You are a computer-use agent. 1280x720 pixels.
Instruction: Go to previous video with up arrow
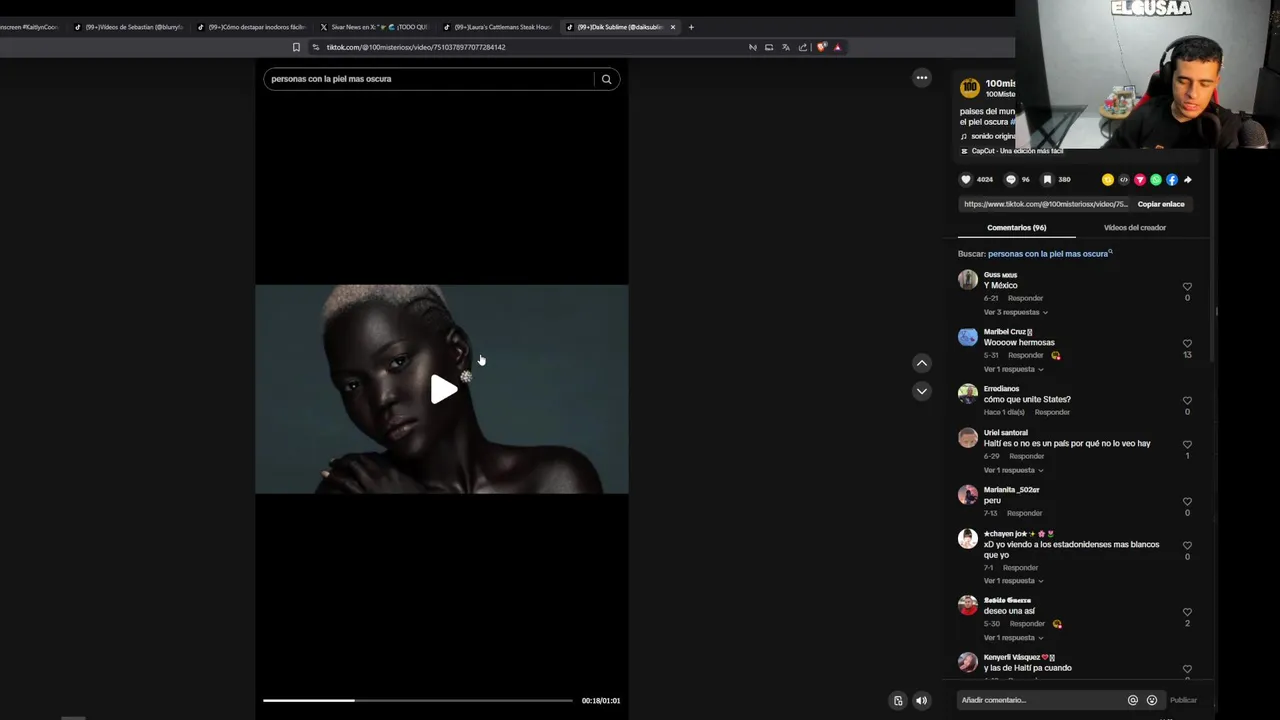(922, 363)
